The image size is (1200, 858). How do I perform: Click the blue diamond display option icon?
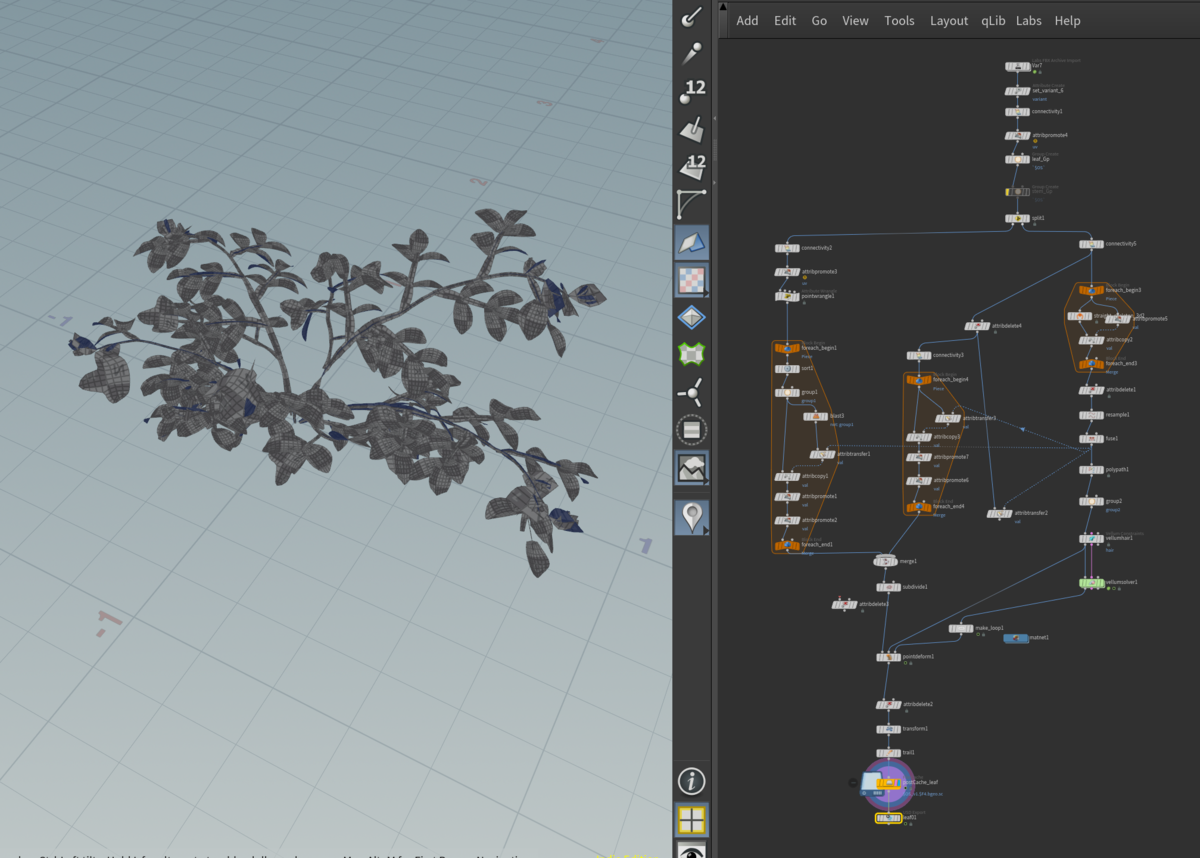pos(691,317)
